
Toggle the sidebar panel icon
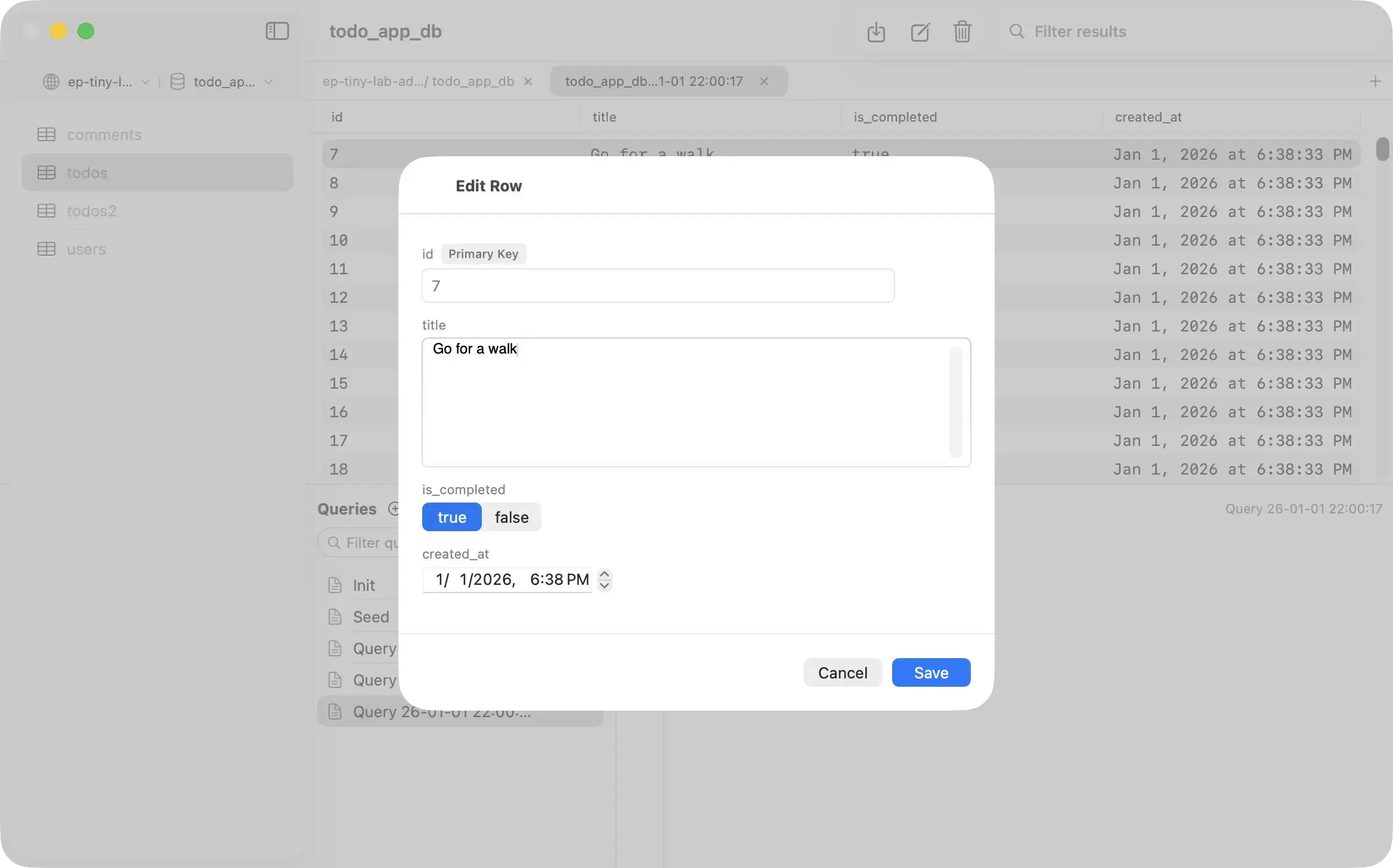(277, 31)
